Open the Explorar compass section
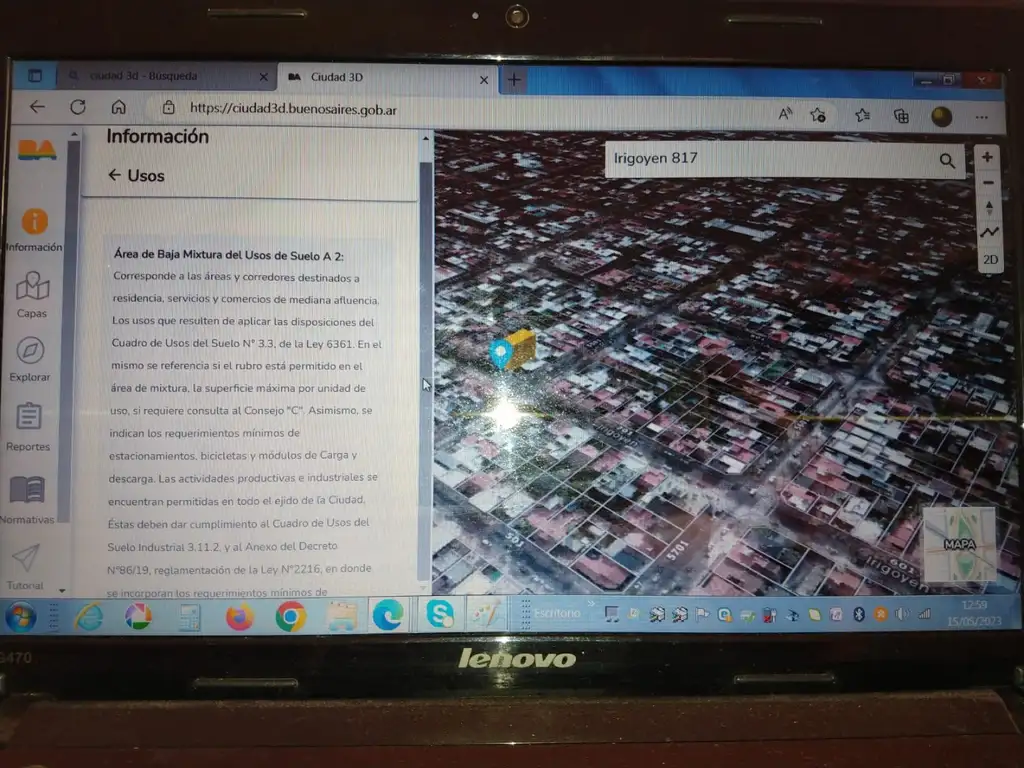 [x=30, y=359]
